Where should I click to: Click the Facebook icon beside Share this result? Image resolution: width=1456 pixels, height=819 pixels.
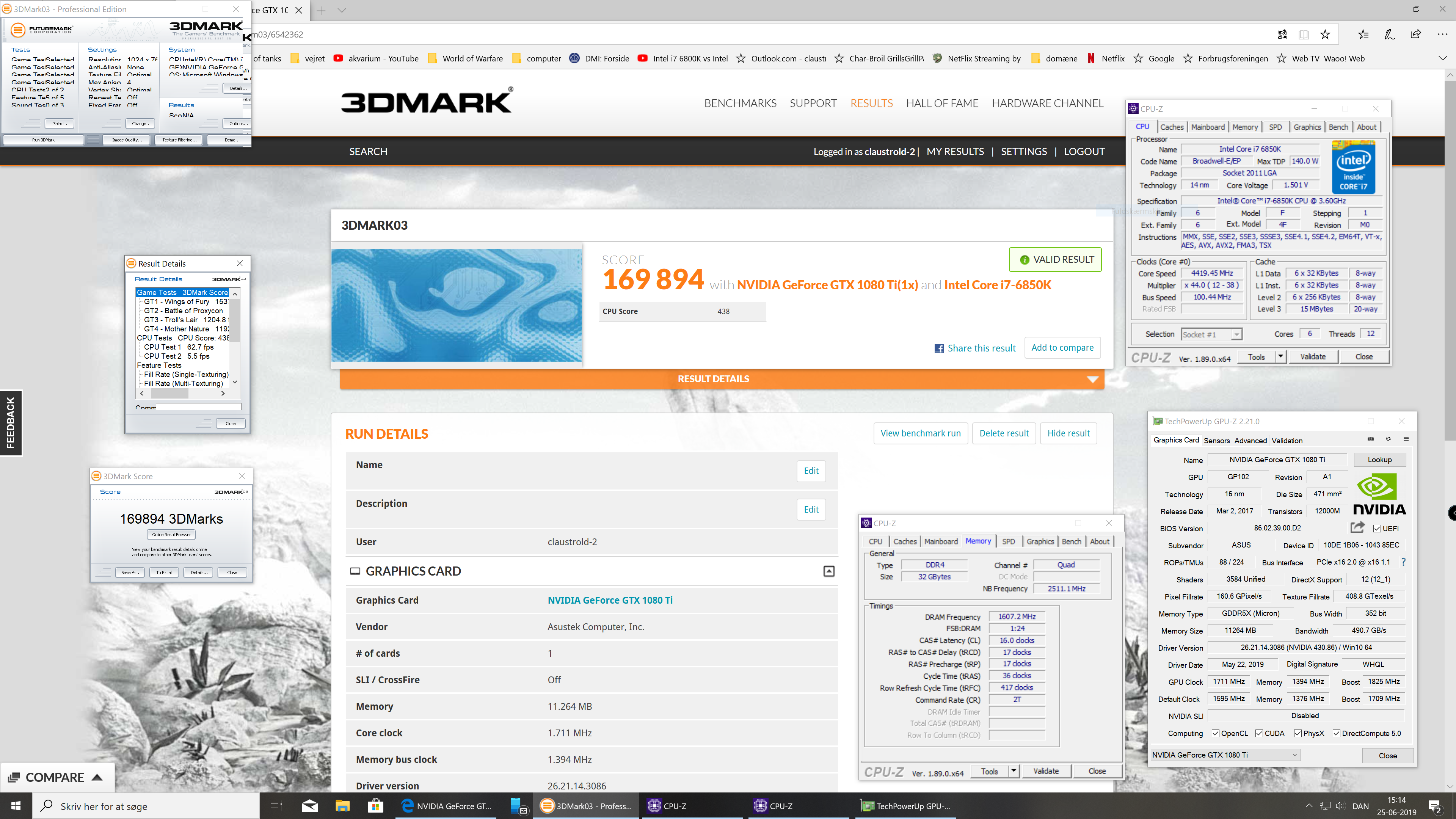939,348
